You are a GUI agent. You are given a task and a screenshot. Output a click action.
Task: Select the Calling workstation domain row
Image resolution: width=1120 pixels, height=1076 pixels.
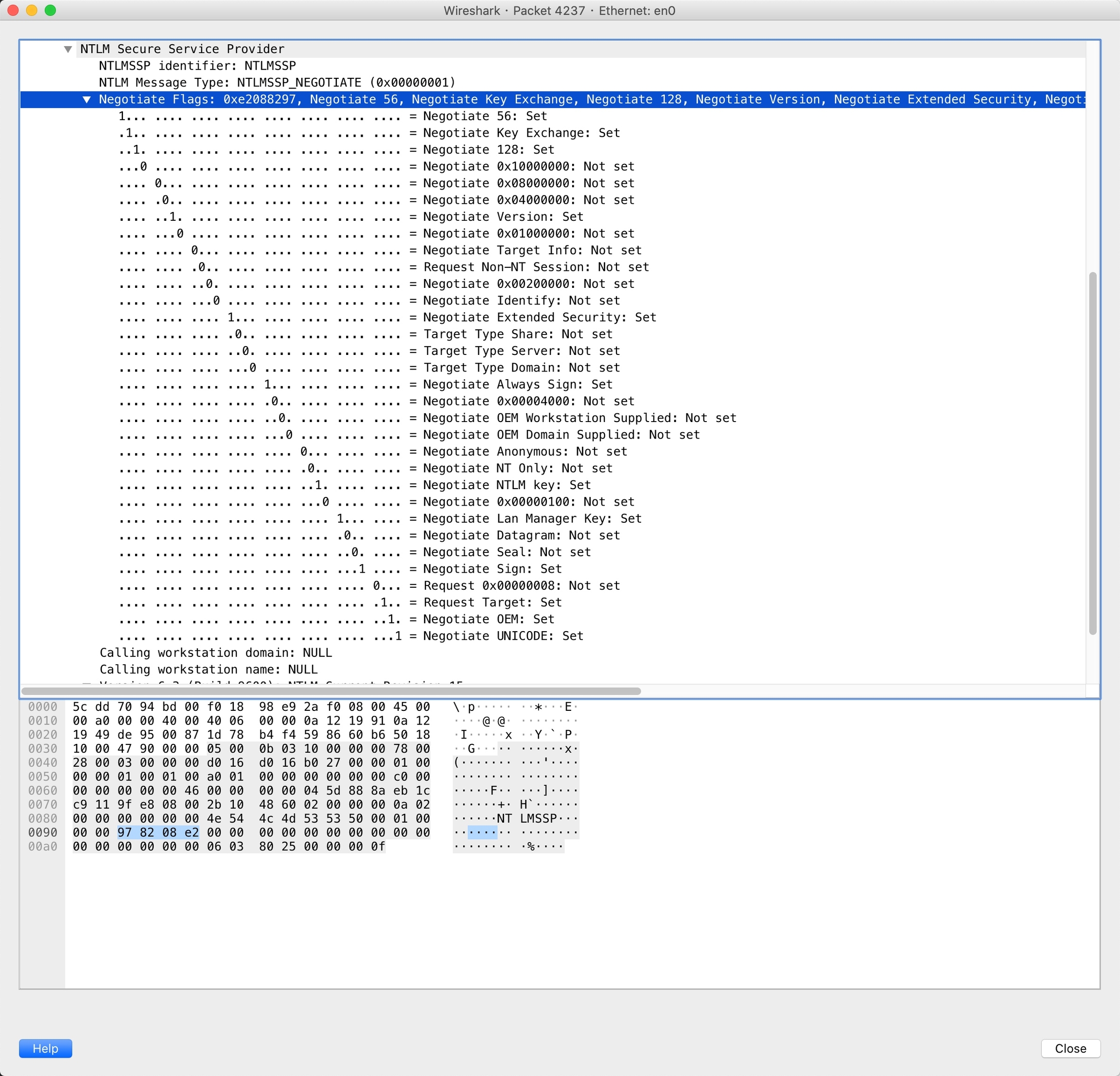pyautogui.click(x=215, y=653)
